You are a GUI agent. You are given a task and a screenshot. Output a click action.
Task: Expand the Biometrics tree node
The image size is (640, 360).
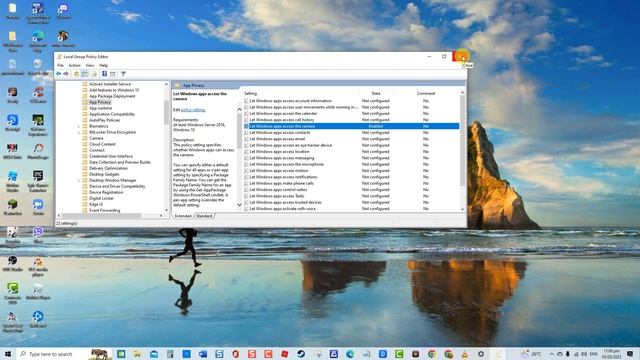point(79,126)
